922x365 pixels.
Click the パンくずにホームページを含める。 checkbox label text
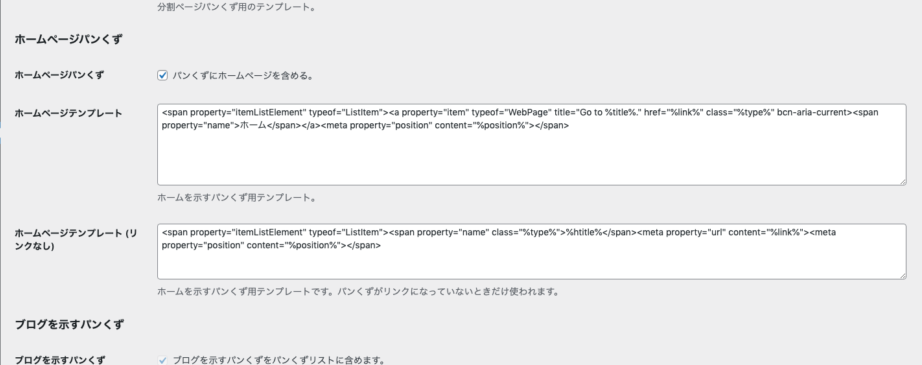click(243, 75)
